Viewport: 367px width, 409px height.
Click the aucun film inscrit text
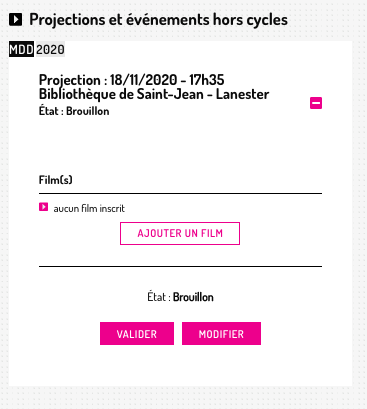[89, 209]
